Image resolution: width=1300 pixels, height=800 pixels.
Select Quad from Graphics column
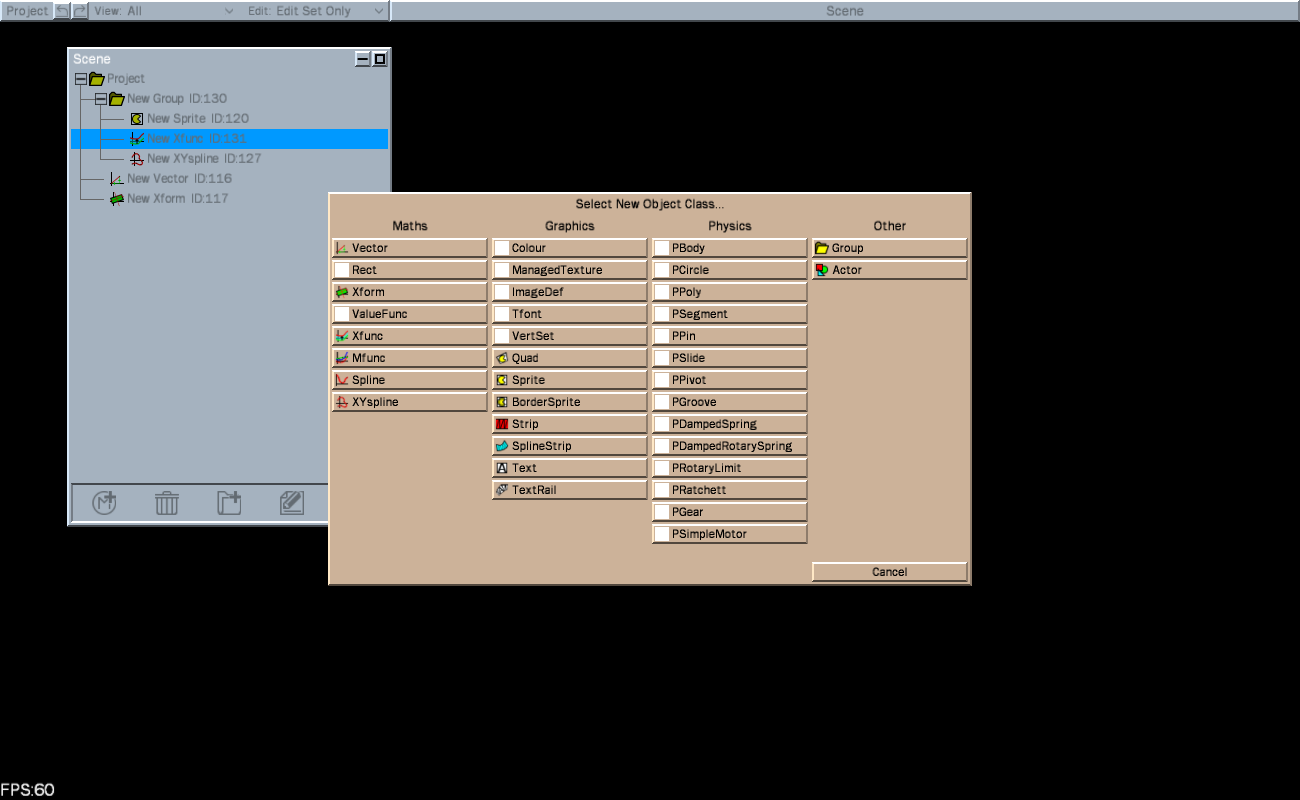569,358
